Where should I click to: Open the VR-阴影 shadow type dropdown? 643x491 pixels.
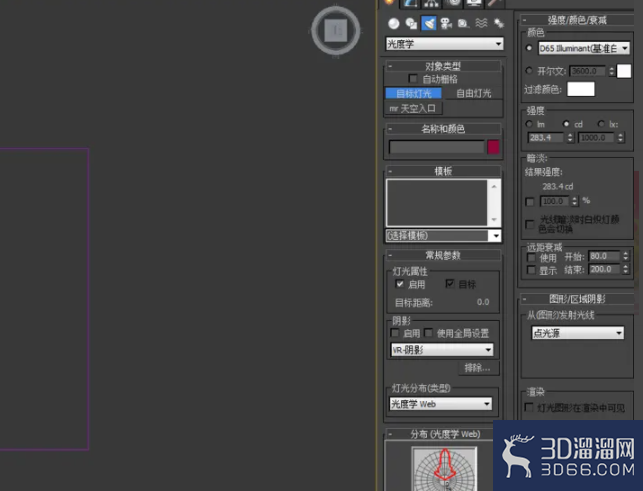[x=442, y=350]
